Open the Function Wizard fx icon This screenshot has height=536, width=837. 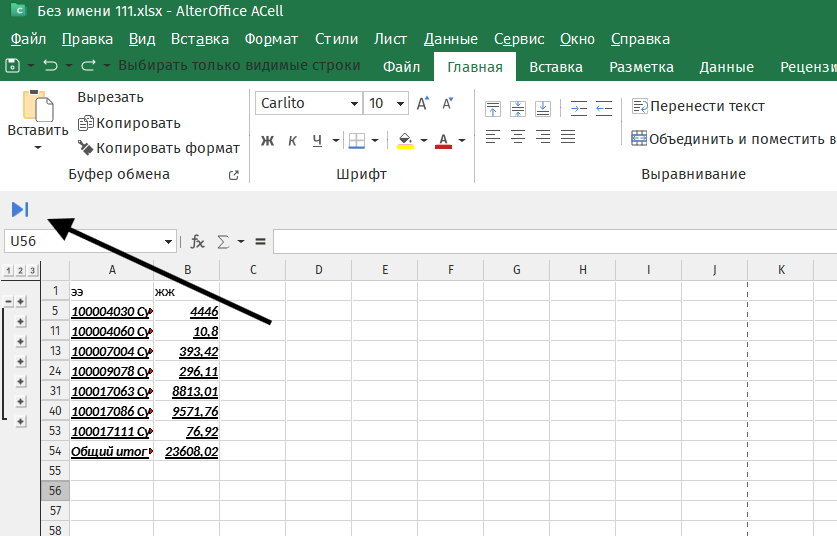tap(198, 241)
